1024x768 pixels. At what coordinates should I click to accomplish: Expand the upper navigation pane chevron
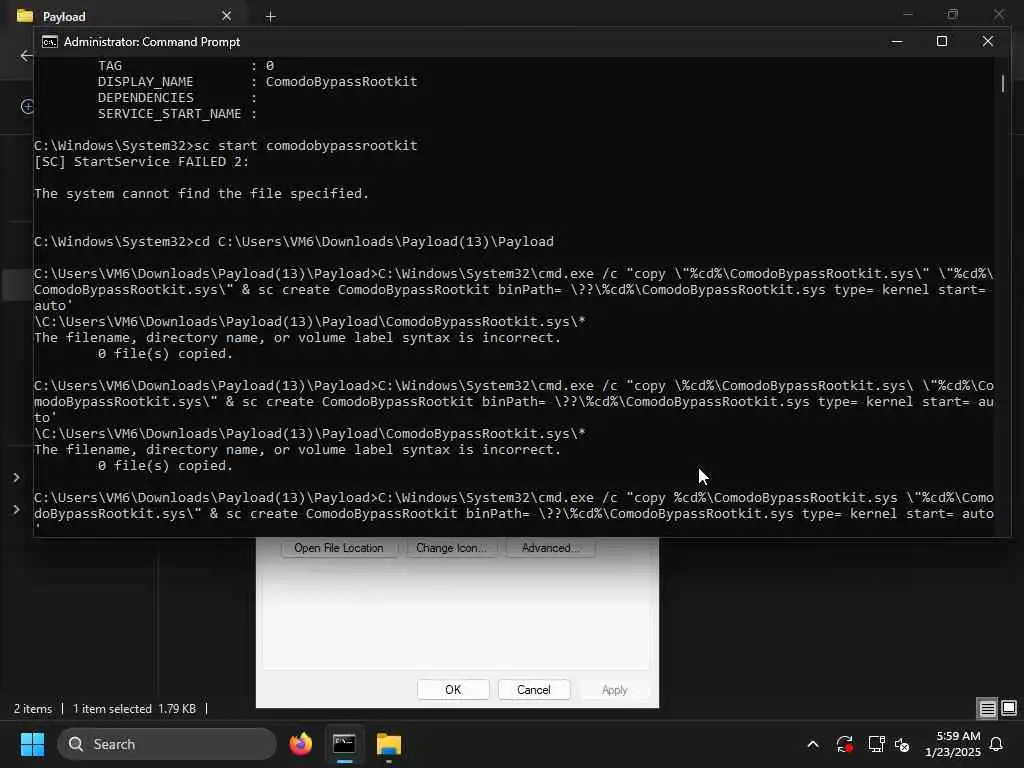(16, 477)
